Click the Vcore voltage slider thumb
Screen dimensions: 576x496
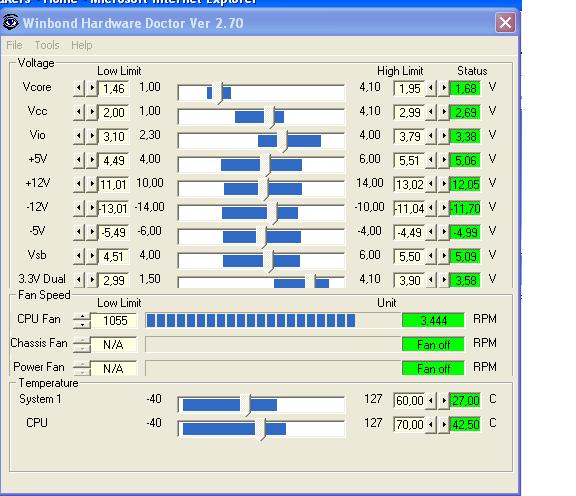217,93
